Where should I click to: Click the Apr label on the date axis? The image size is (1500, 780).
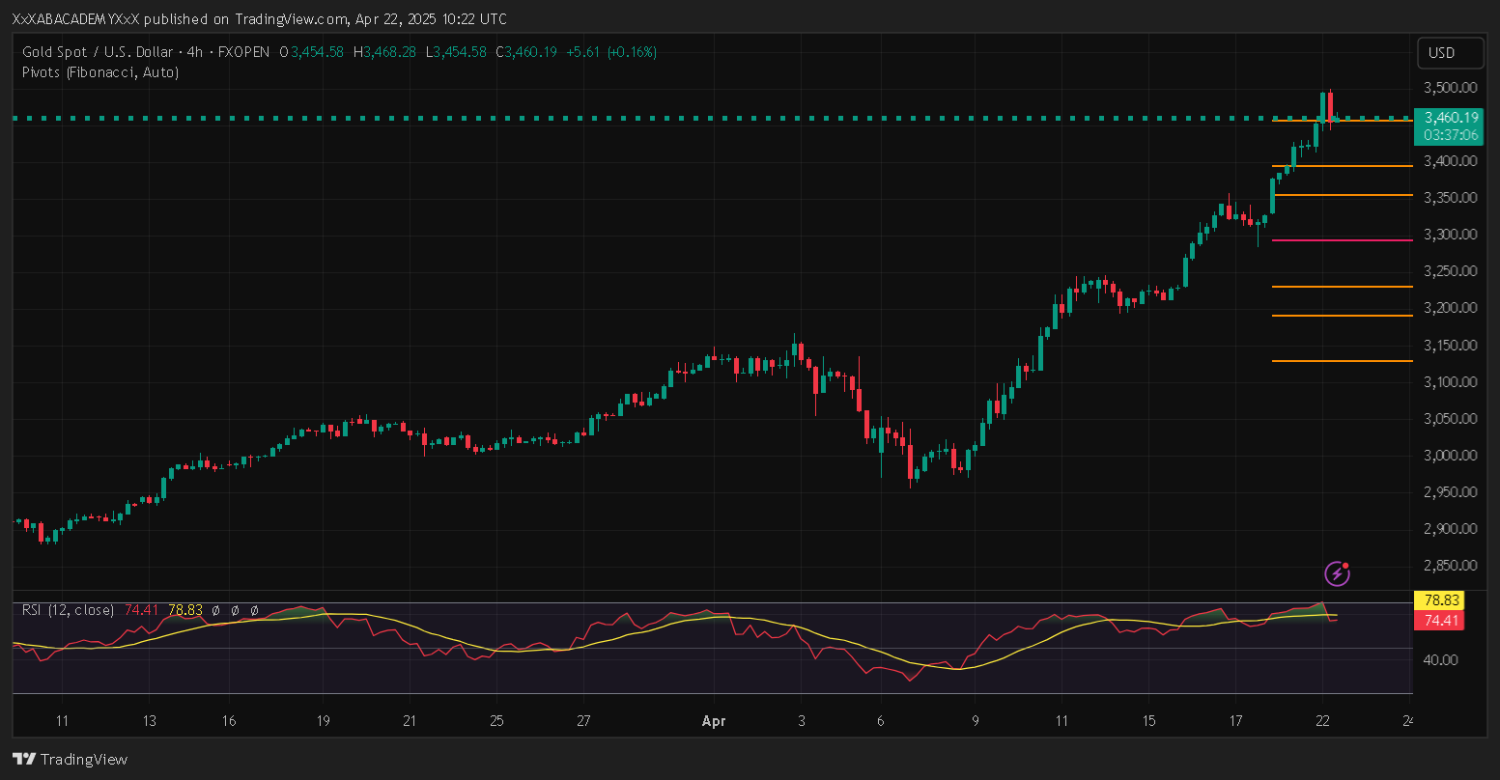tap(713, 721)
